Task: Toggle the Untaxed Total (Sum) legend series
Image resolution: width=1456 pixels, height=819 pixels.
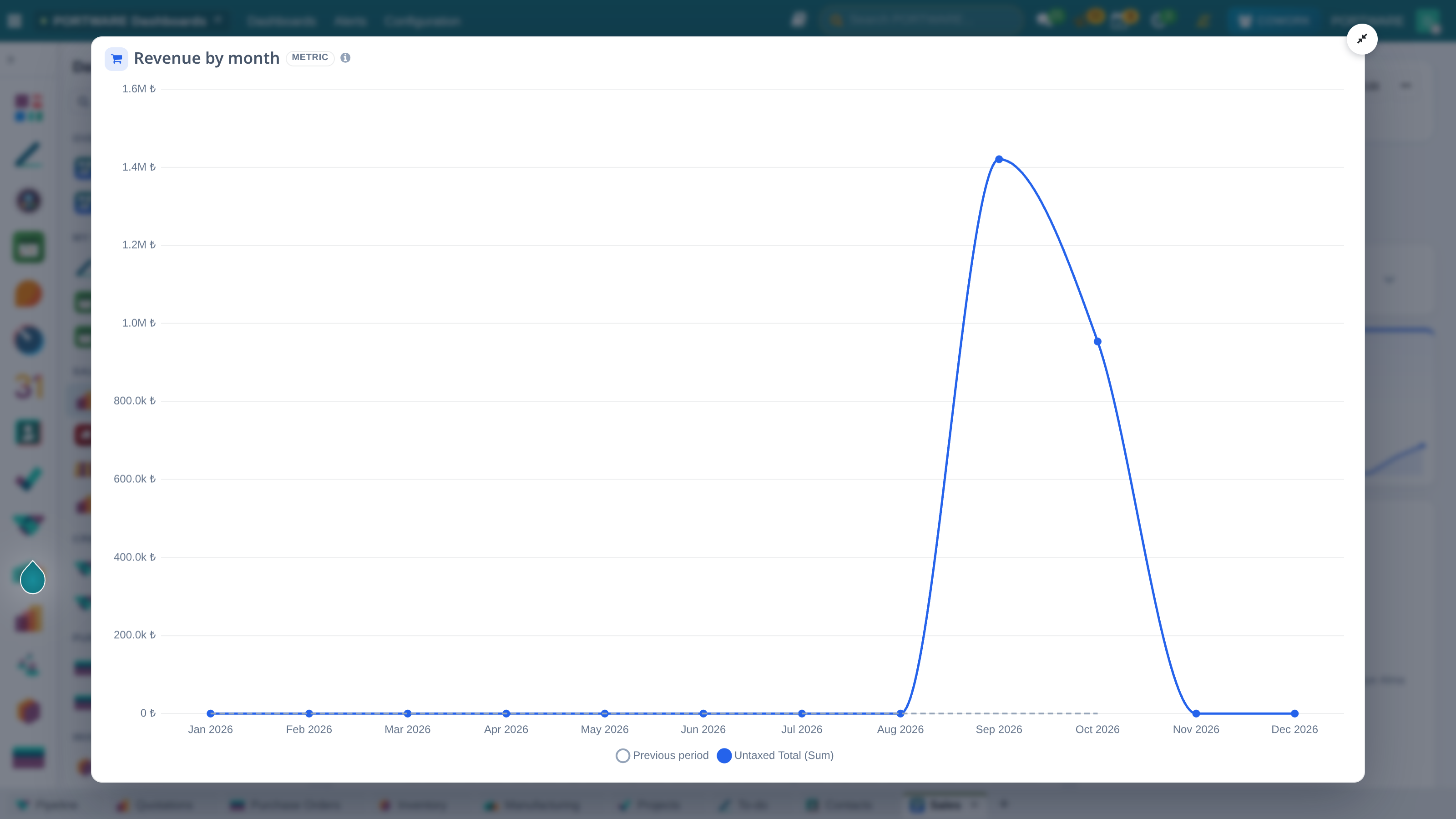Action: (x=775, y=755)
